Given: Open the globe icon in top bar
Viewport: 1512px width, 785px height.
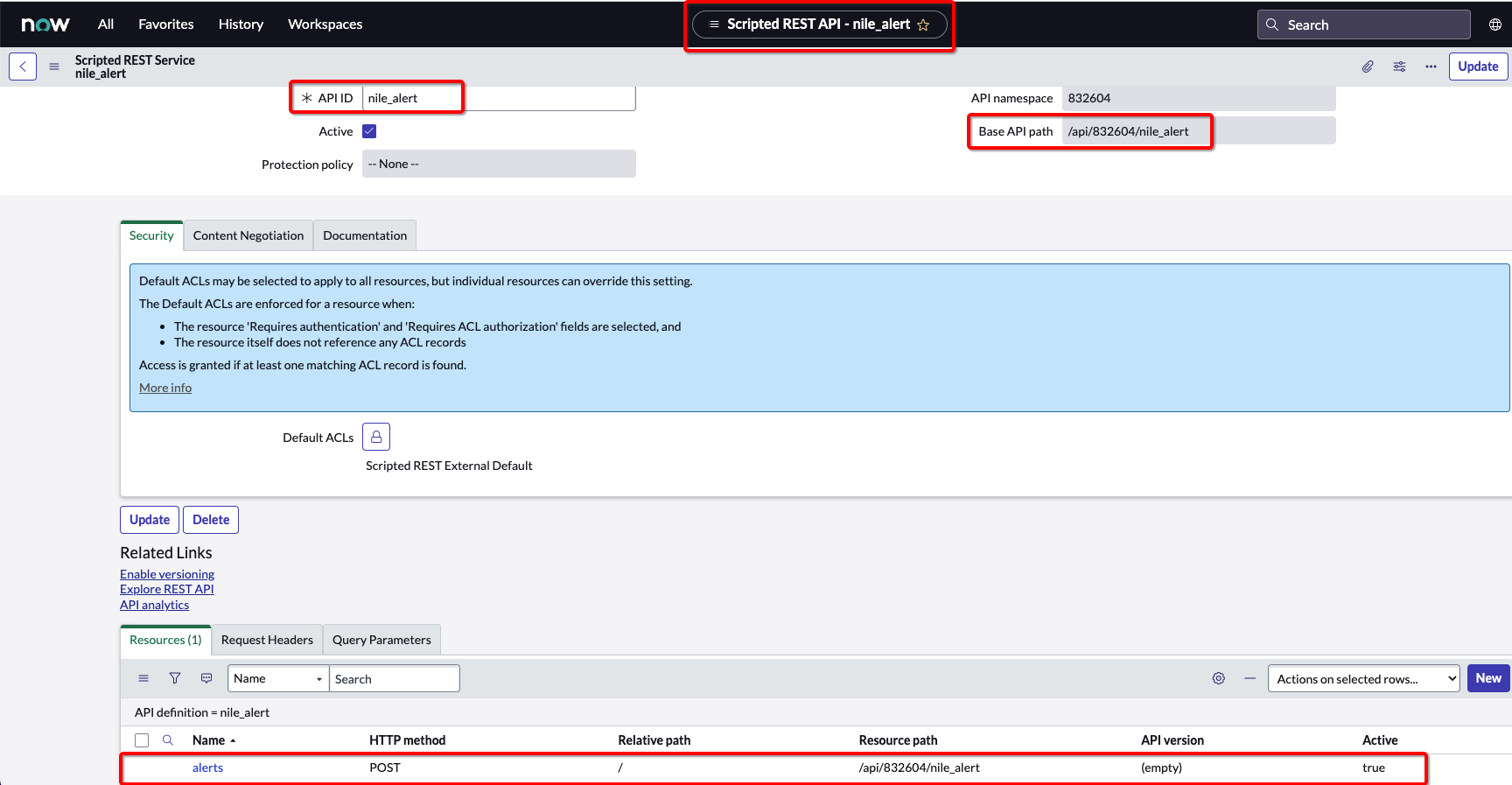Looking at the screenshot, I should click(1495, 25).
